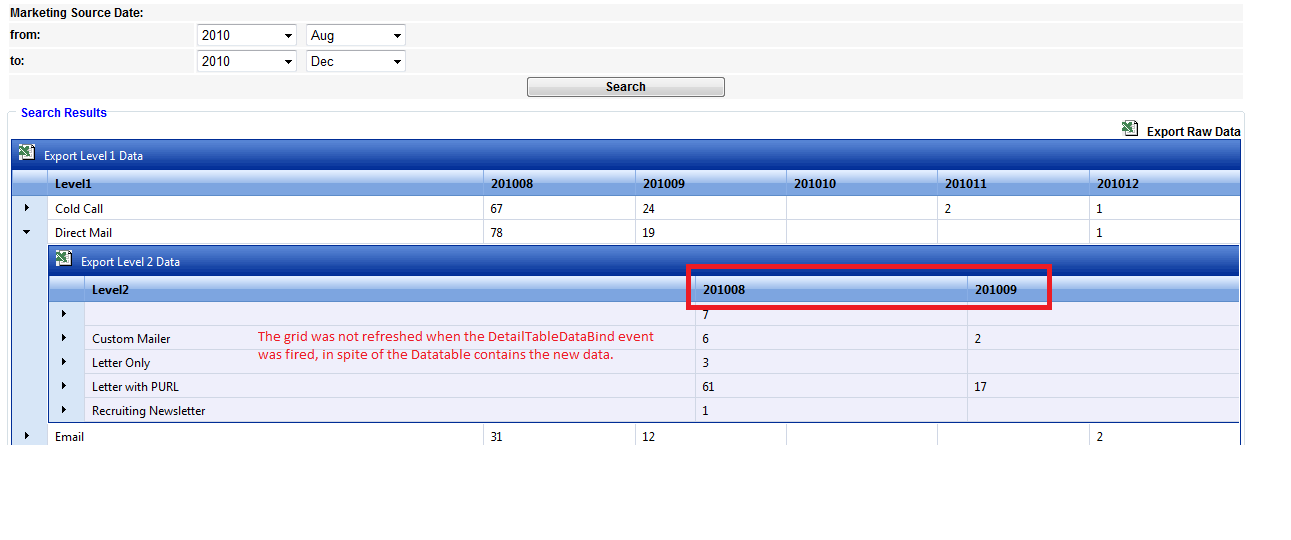Expand the Recruiting Newsletter row
Image resolution: width=1291 pixels, height=540 pixels.
pos(65,410)
